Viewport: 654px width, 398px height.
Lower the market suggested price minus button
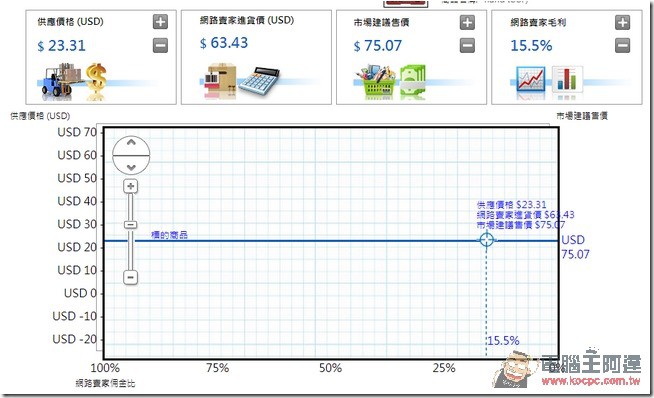coord(467,45)
